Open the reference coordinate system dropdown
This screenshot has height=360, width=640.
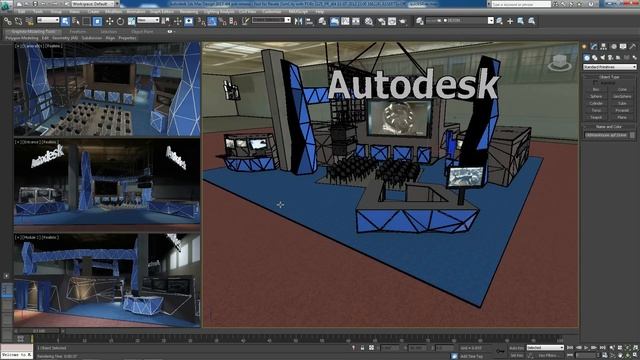click(x=148, y=20)
